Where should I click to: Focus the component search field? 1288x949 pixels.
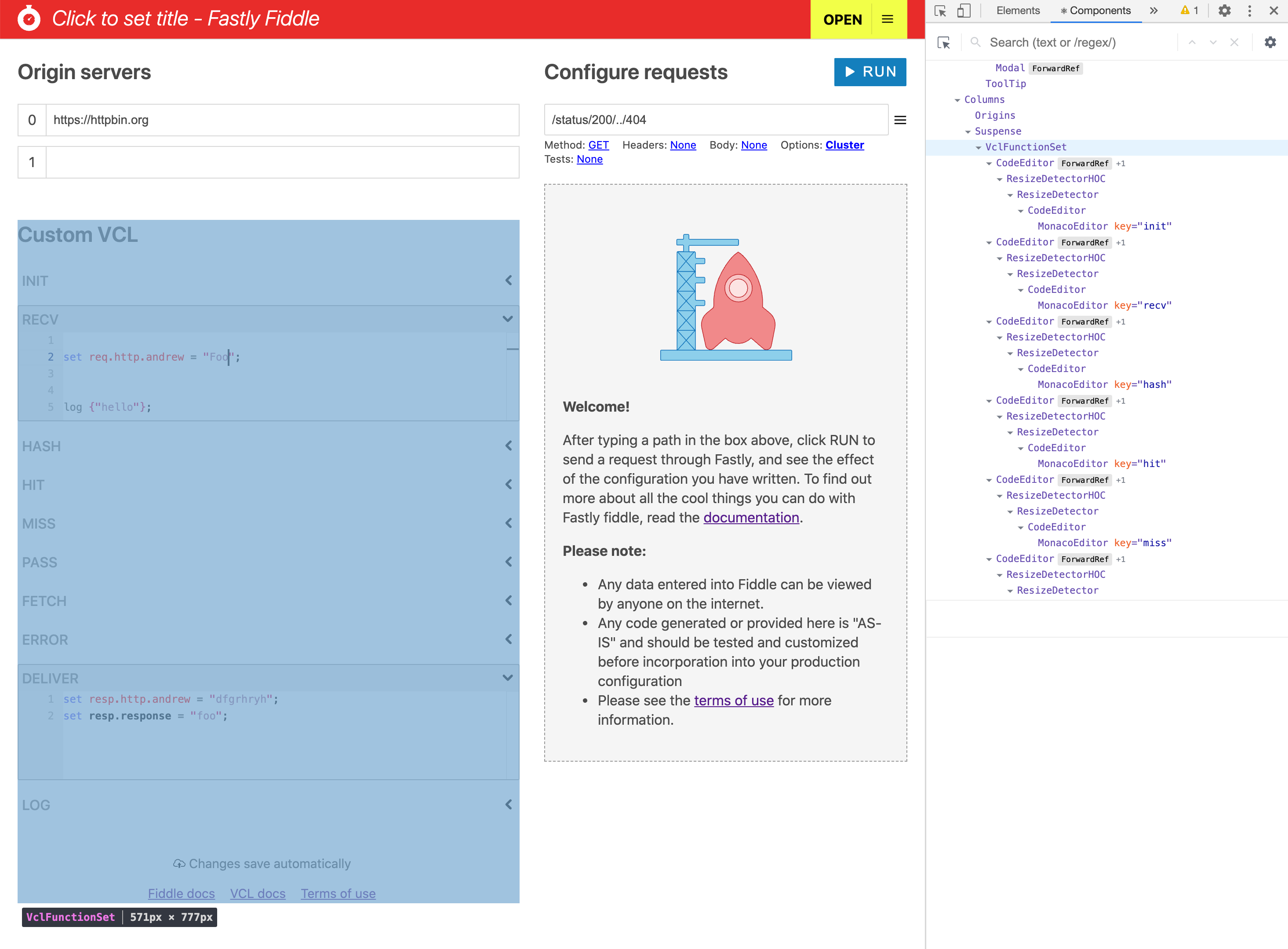pos(1080,43)
